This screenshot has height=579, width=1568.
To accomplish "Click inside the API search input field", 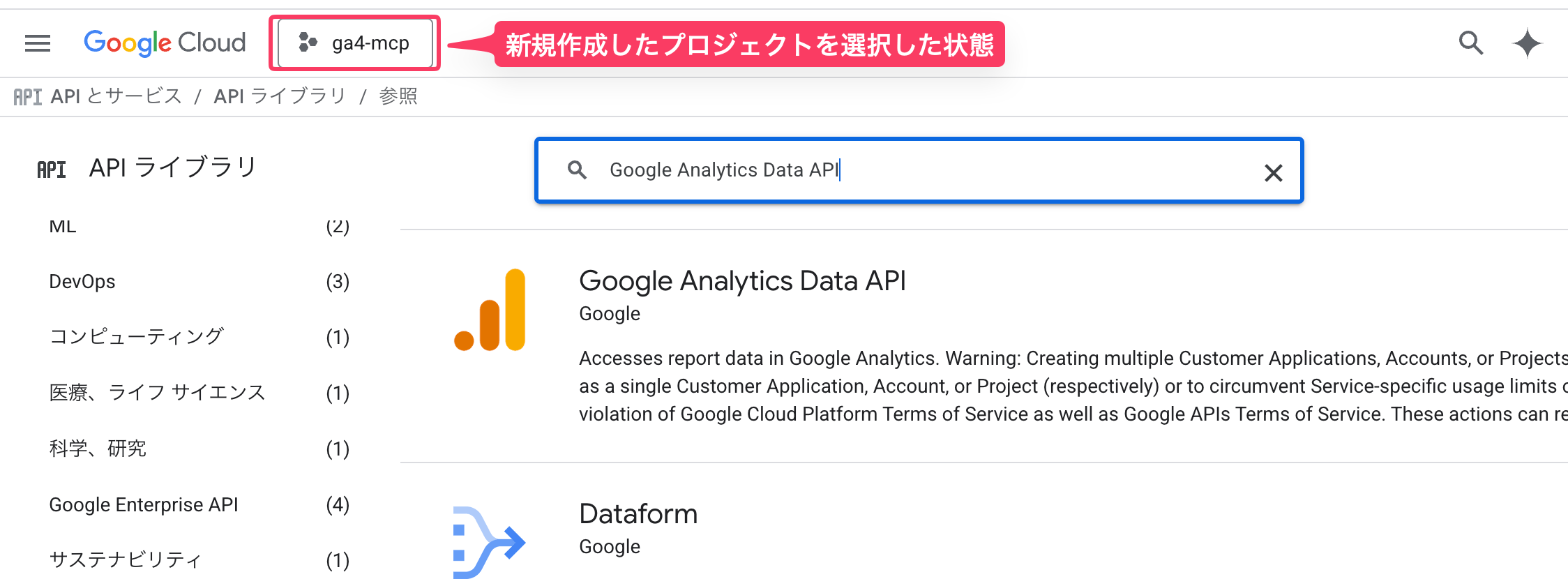I will pyautogui.click(x=837, y=170).
